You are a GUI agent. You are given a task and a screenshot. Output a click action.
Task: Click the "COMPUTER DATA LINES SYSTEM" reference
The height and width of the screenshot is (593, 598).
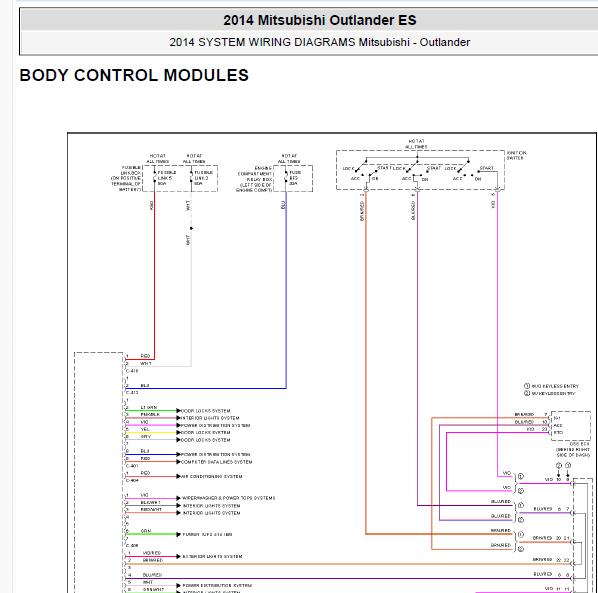click(216, 462)
